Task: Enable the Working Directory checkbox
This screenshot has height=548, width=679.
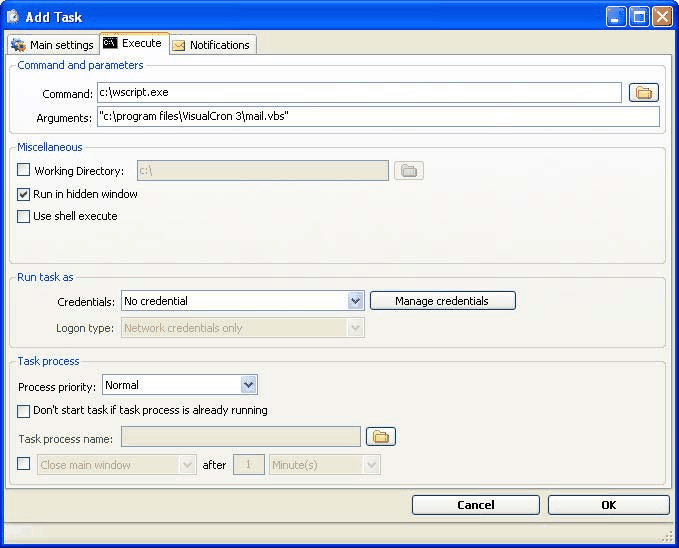Action: pos(24,171)
